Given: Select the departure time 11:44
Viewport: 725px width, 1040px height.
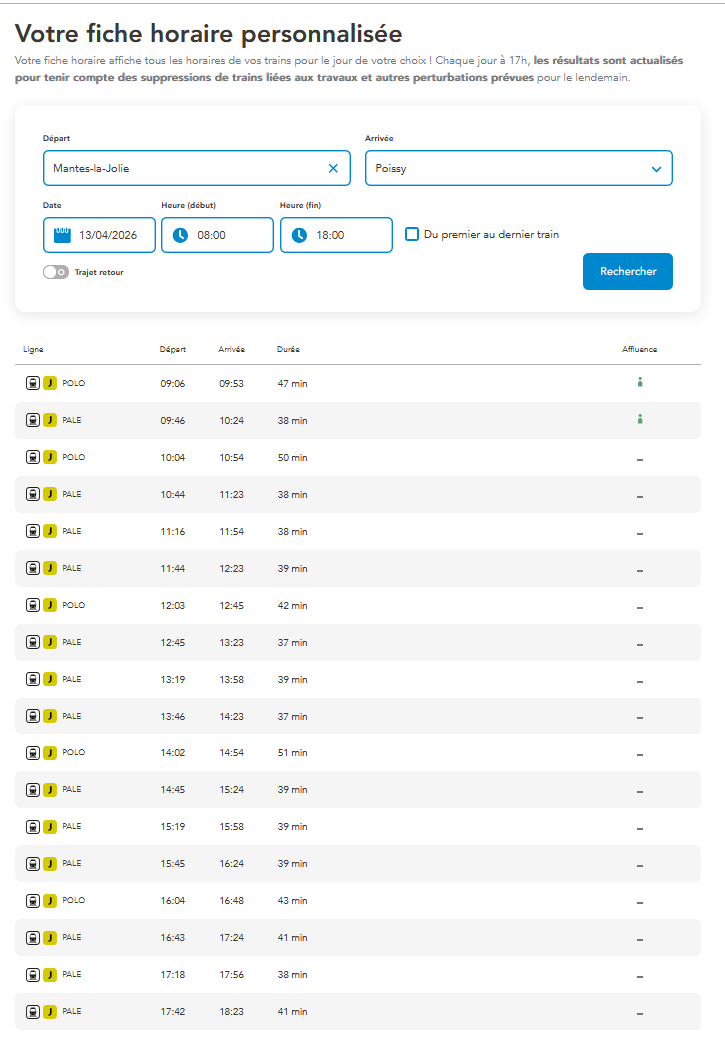Looking at the screenshot, I should click(172, 569).
